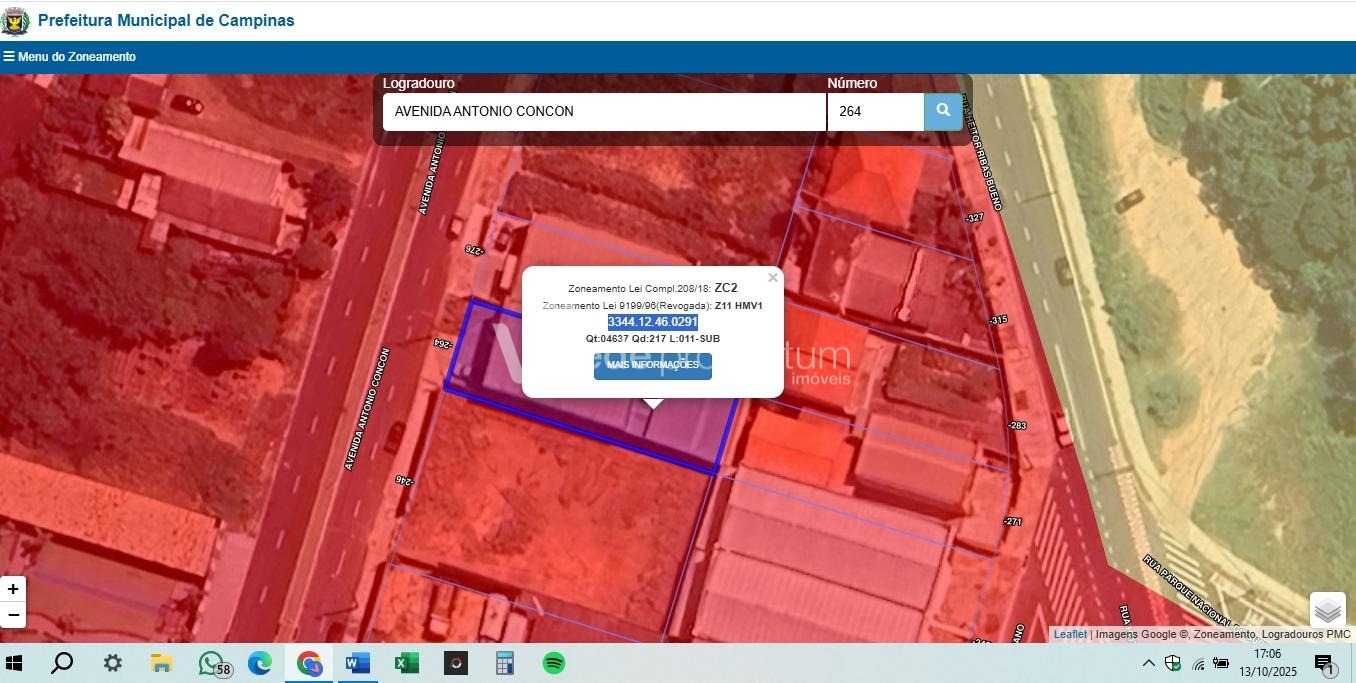The width and height of the screenshot is (1356, 683).
Task: Open WhatsApp from the taskbar
Action: point(212,663)
